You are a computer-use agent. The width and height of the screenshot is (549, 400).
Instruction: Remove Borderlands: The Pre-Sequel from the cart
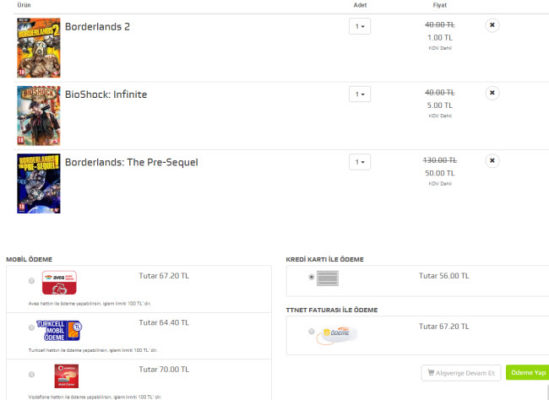tap(492, 160)
